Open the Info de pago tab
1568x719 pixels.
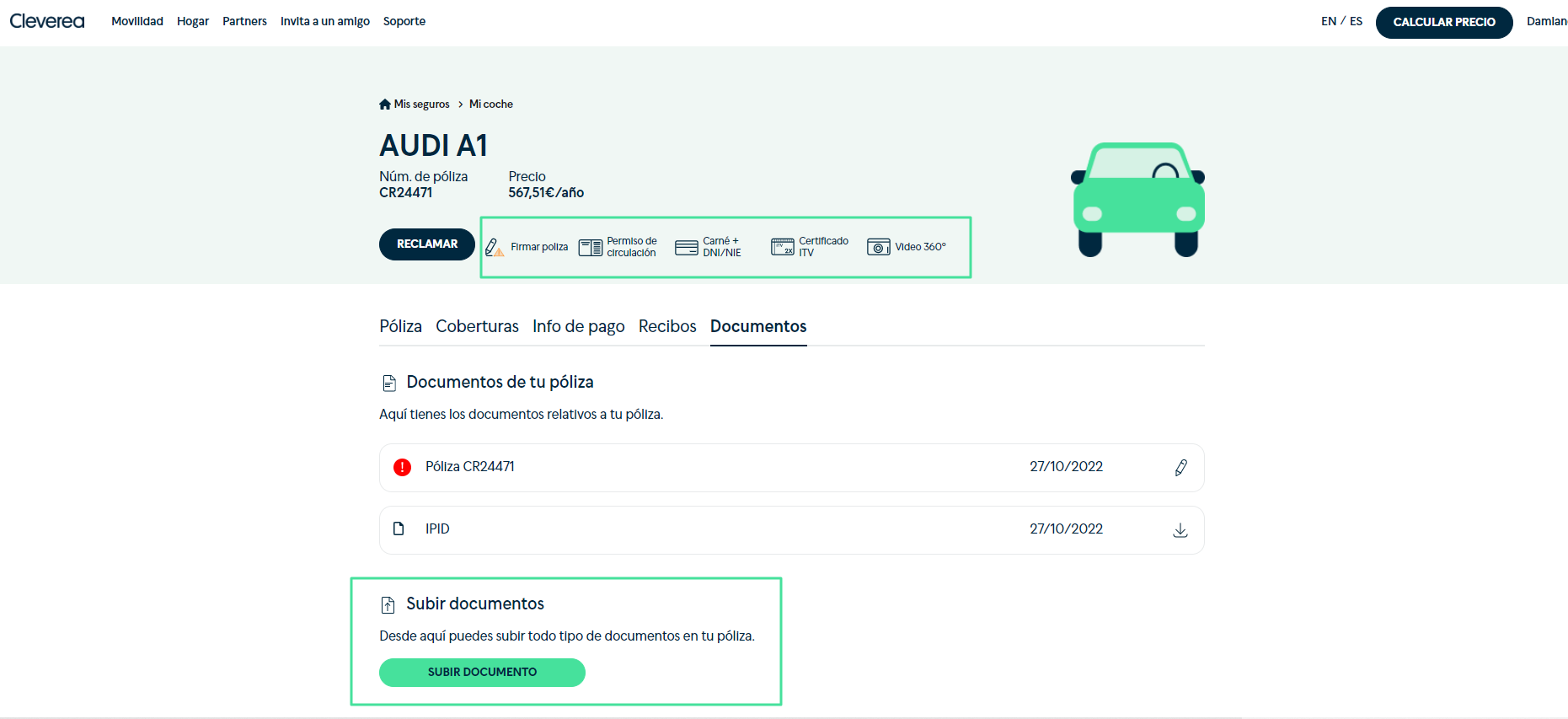pos(579,326)
